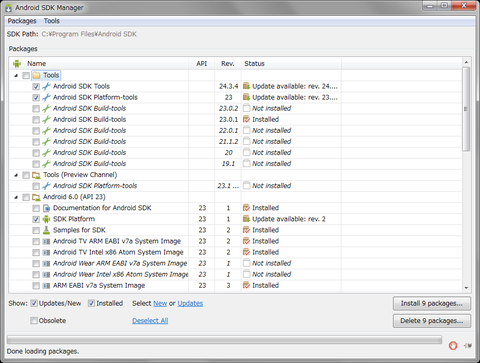Viewport: 480px width, 363px height.
Task: Click the update available icon for Android SDK Tools
Action: click(x=246, y=86)
